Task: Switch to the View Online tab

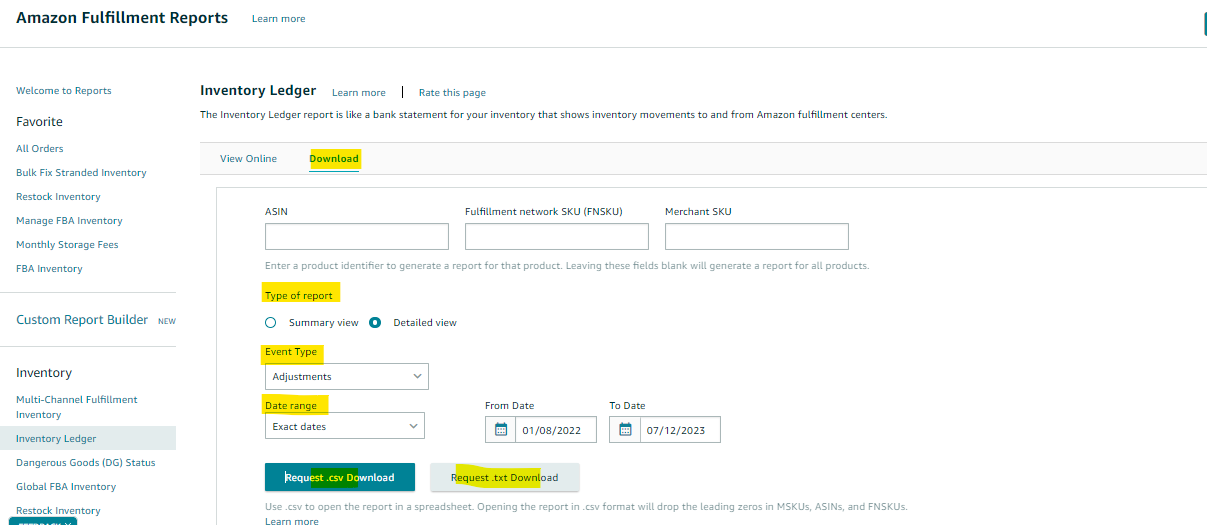Action: 248,159
